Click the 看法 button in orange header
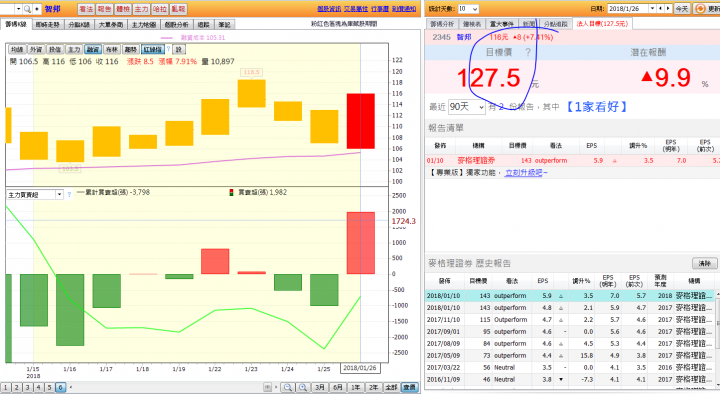This screenshot has width=720, height=394. point(86,9)
